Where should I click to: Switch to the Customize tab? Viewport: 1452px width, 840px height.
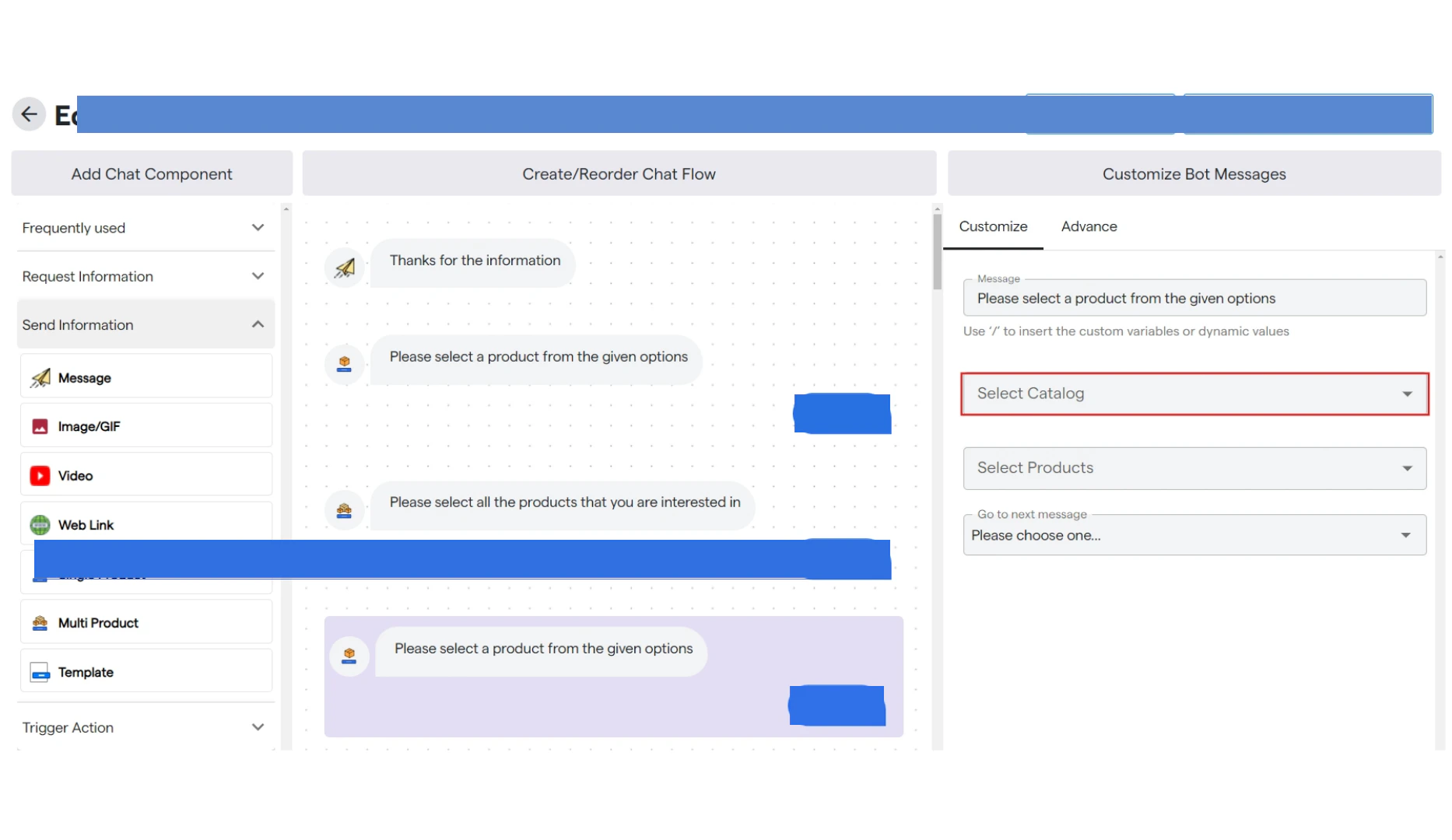993,226
